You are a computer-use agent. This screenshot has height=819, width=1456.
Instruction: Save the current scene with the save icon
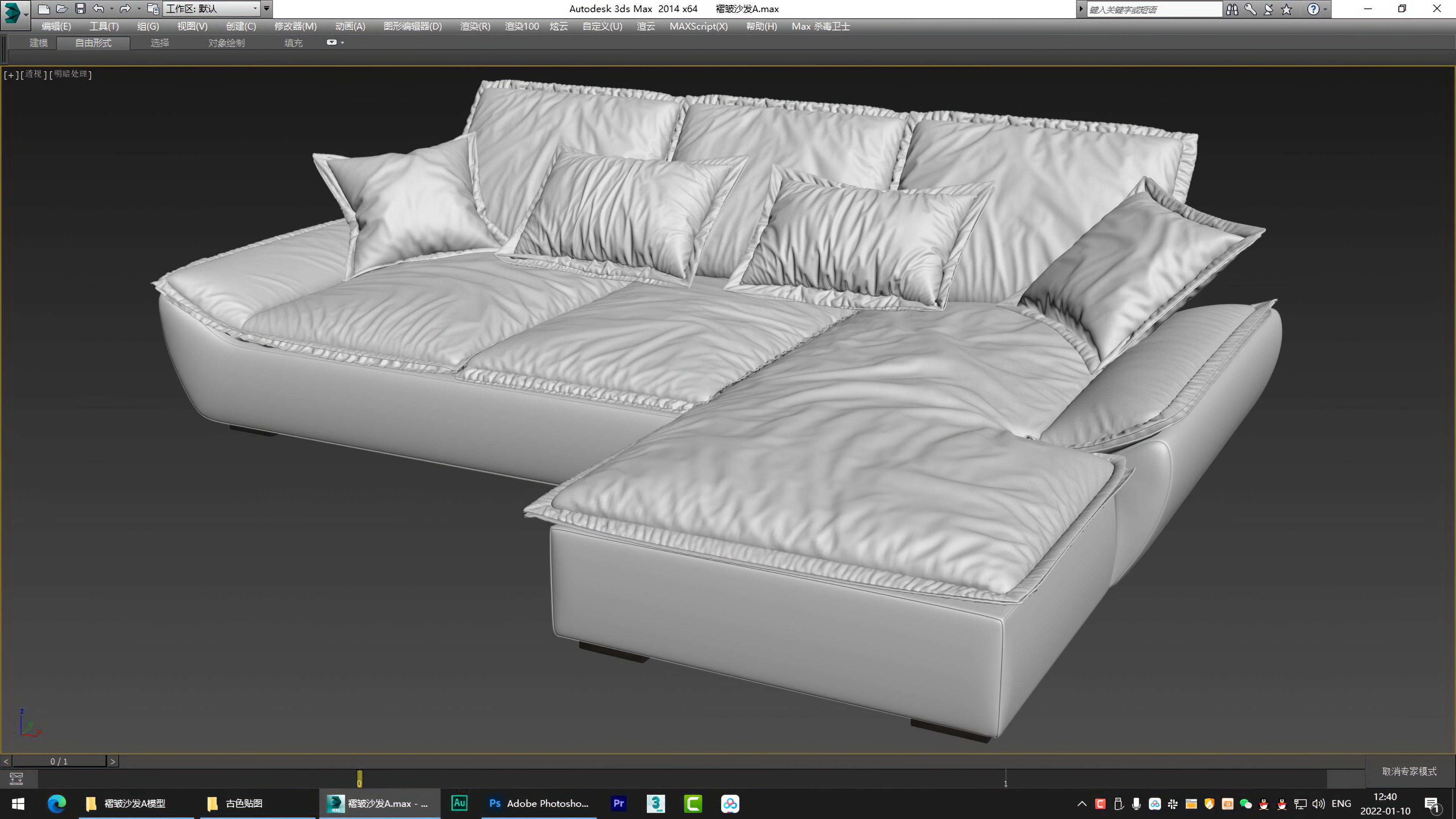pyautogui.click(x=81, y=8)
